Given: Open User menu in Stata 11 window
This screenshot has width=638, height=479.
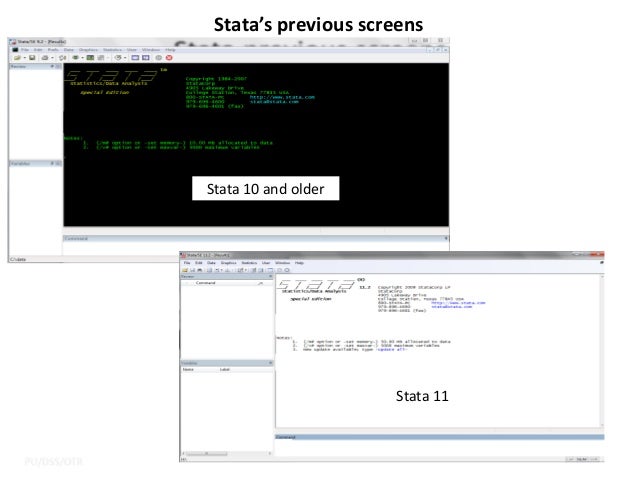Looking at the screenshot, I should (x=266, y=263).
